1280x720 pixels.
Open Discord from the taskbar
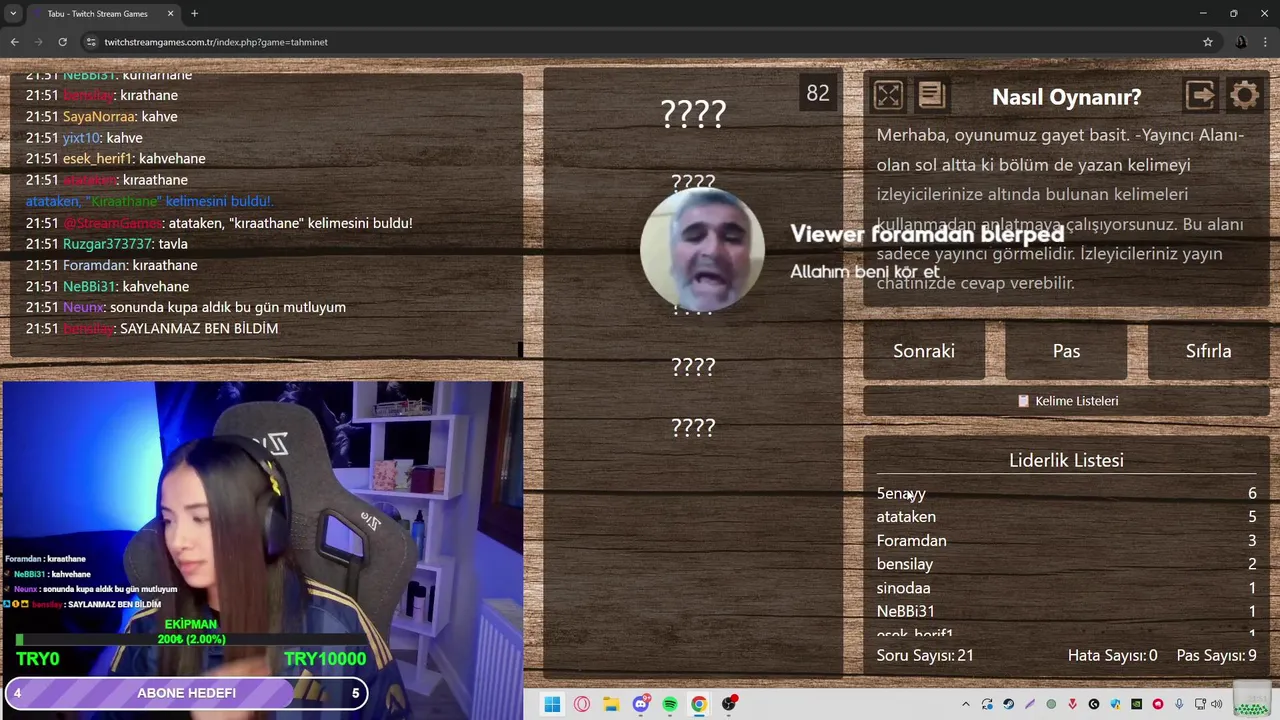[641, 704]
